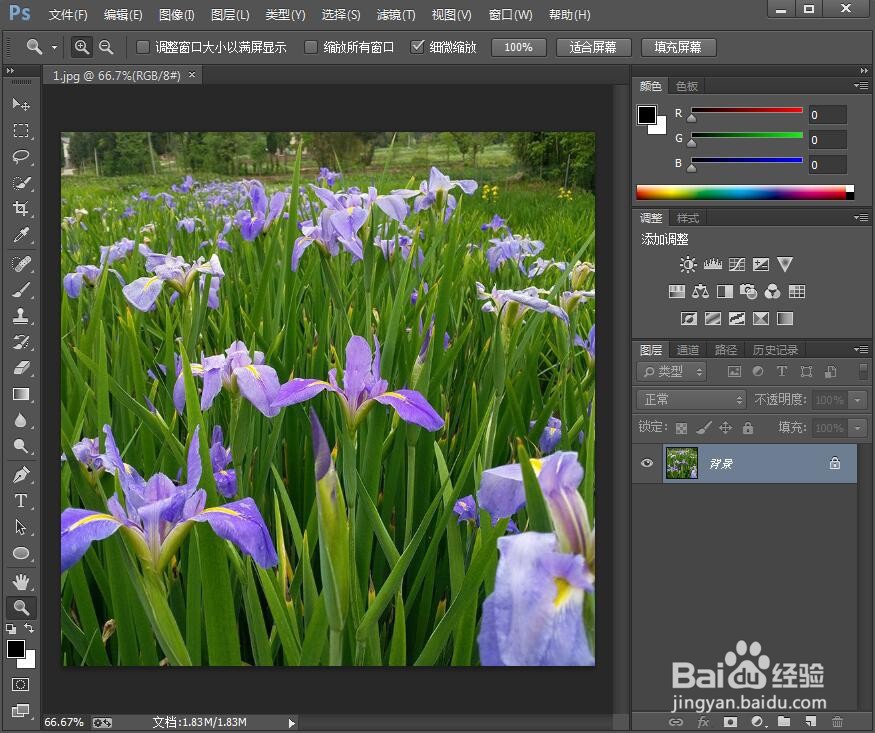
Task: Open the Filter menu
Action: click(x=396, y=15)
